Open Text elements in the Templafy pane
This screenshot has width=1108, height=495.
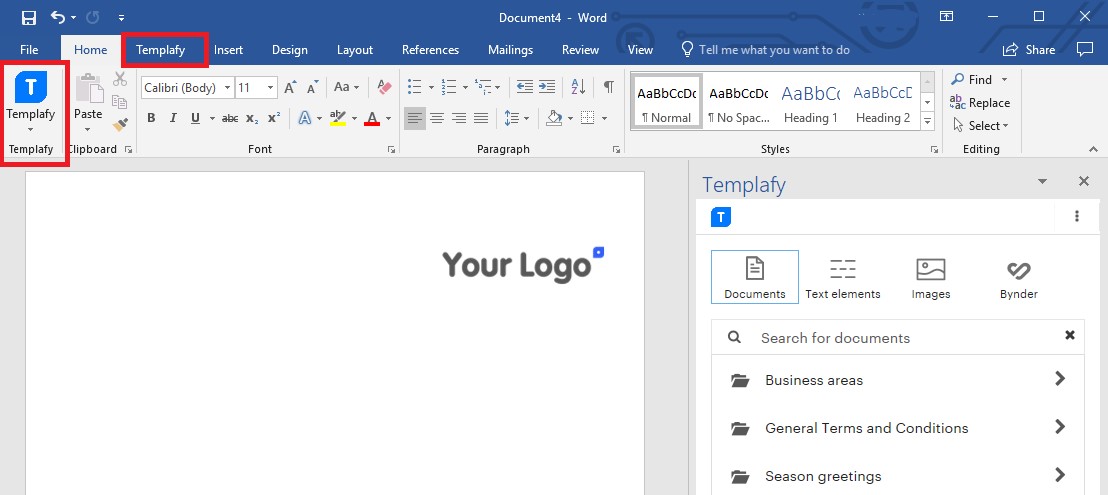(842, 277)
